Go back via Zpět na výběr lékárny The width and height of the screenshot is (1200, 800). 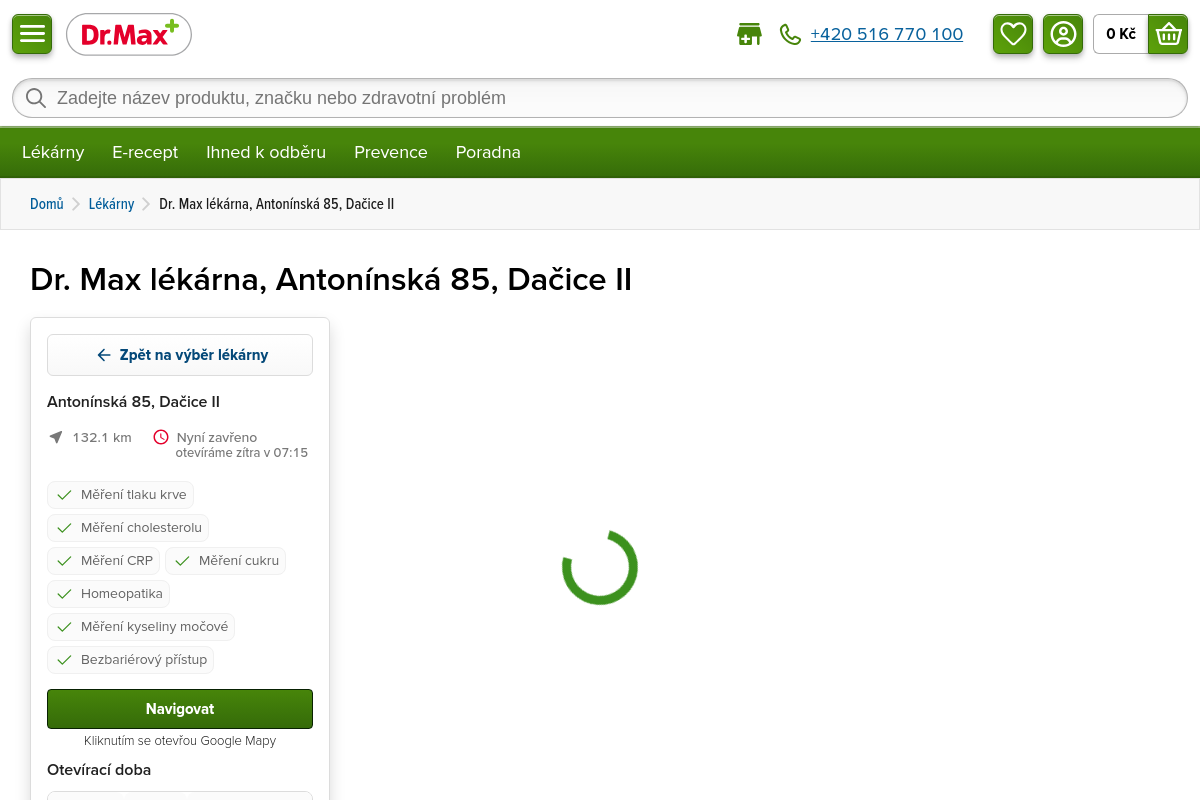coord(180,355)
